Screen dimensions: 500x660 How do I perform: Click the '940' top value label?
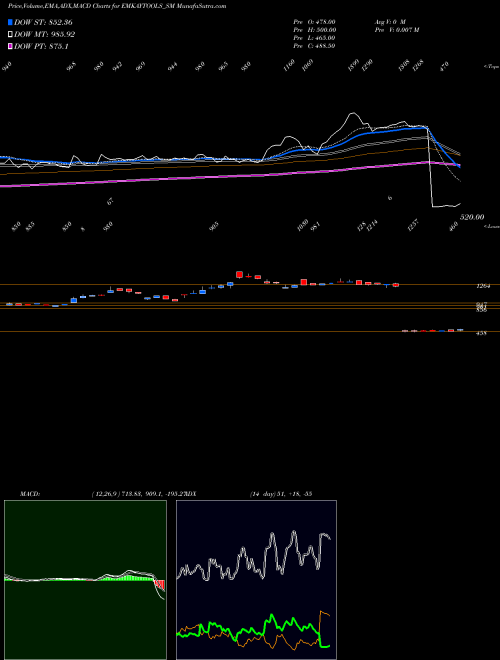tap(7, 67)
